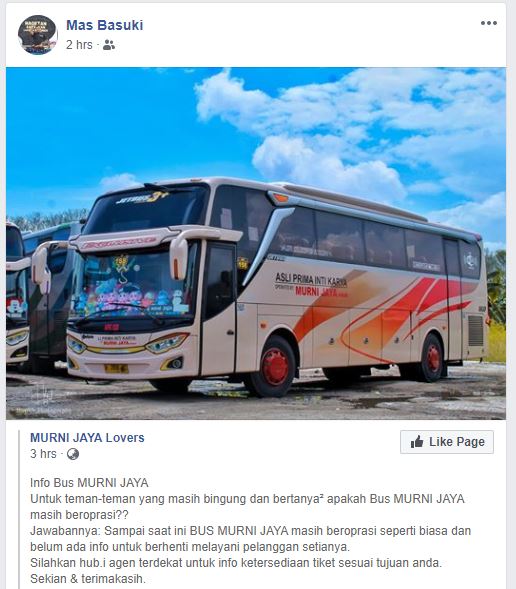Viewport: 516px width, 589px height.
Task: Click the 'Jawabannya:' answer sentence in post
Action: tap(250, 539)
